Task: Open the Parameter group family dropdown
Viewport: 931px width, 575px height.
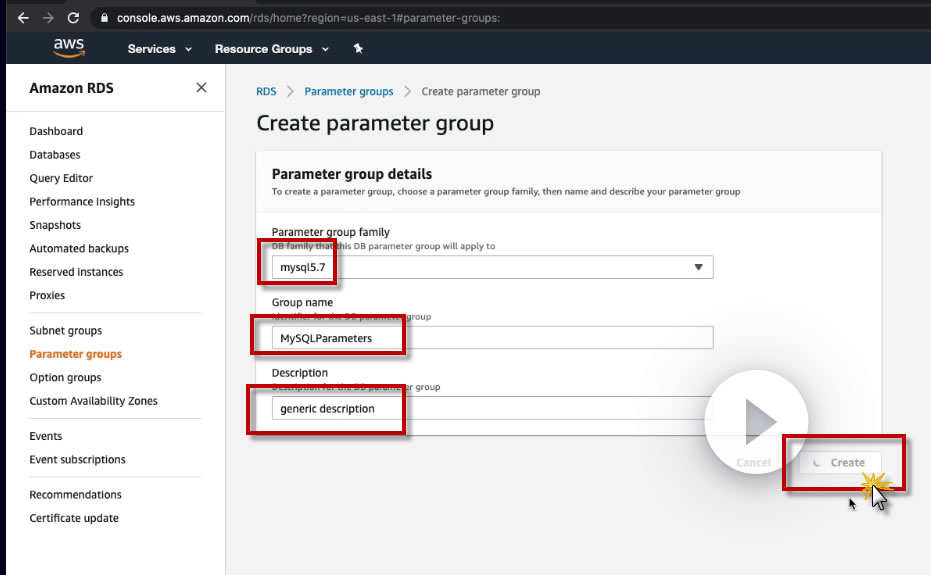Action: (x=492, y=267)
